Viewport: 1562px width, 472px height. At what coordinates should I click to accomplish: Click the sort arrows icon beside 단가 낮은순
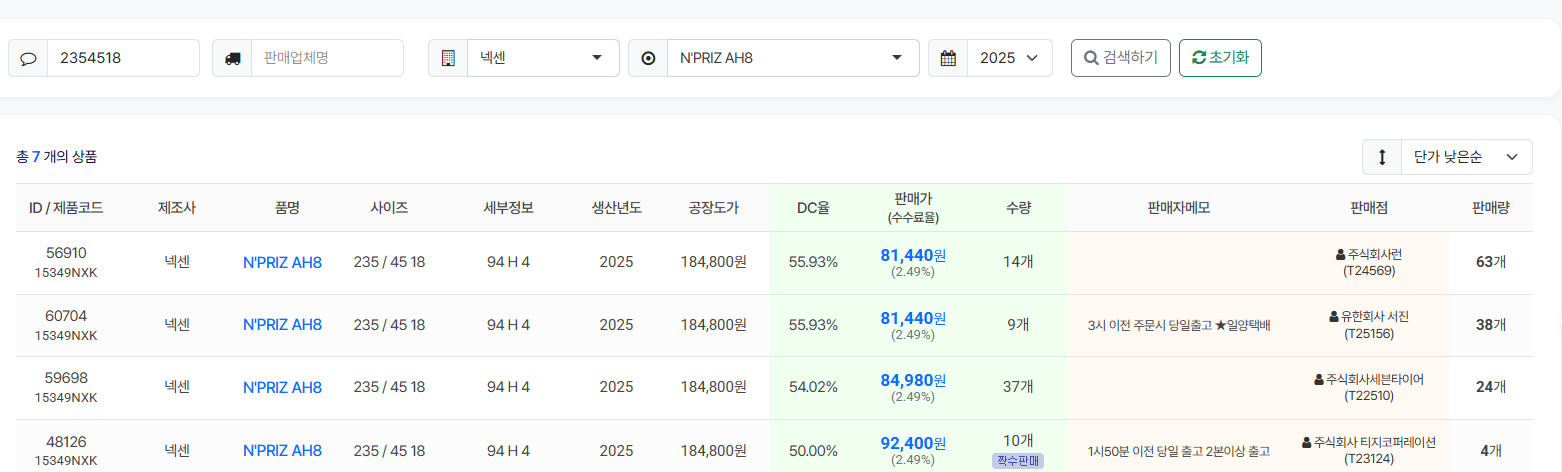[1382, 157]
